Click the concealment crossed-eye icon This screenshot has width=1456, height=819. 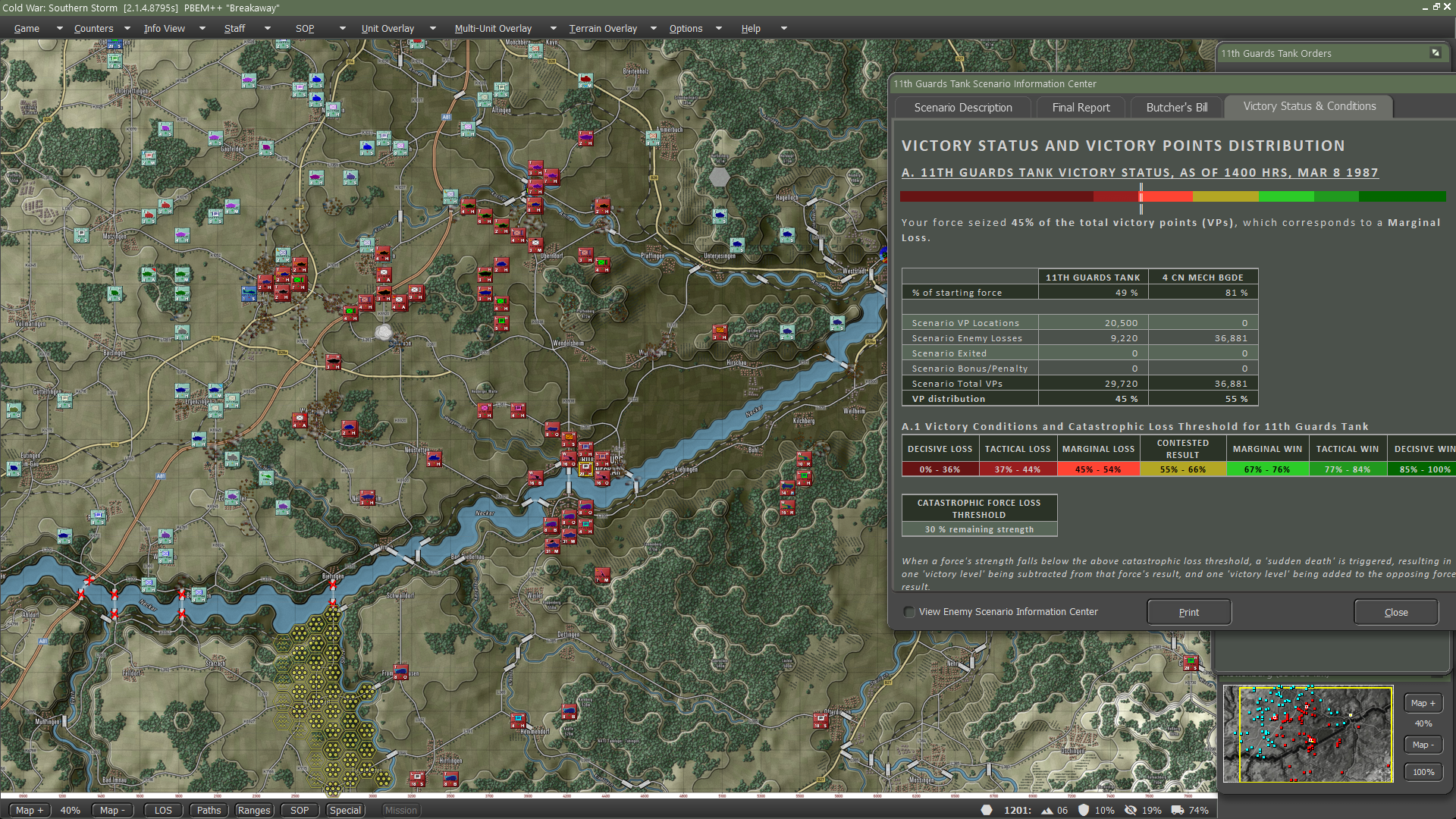click(1131, 810)
